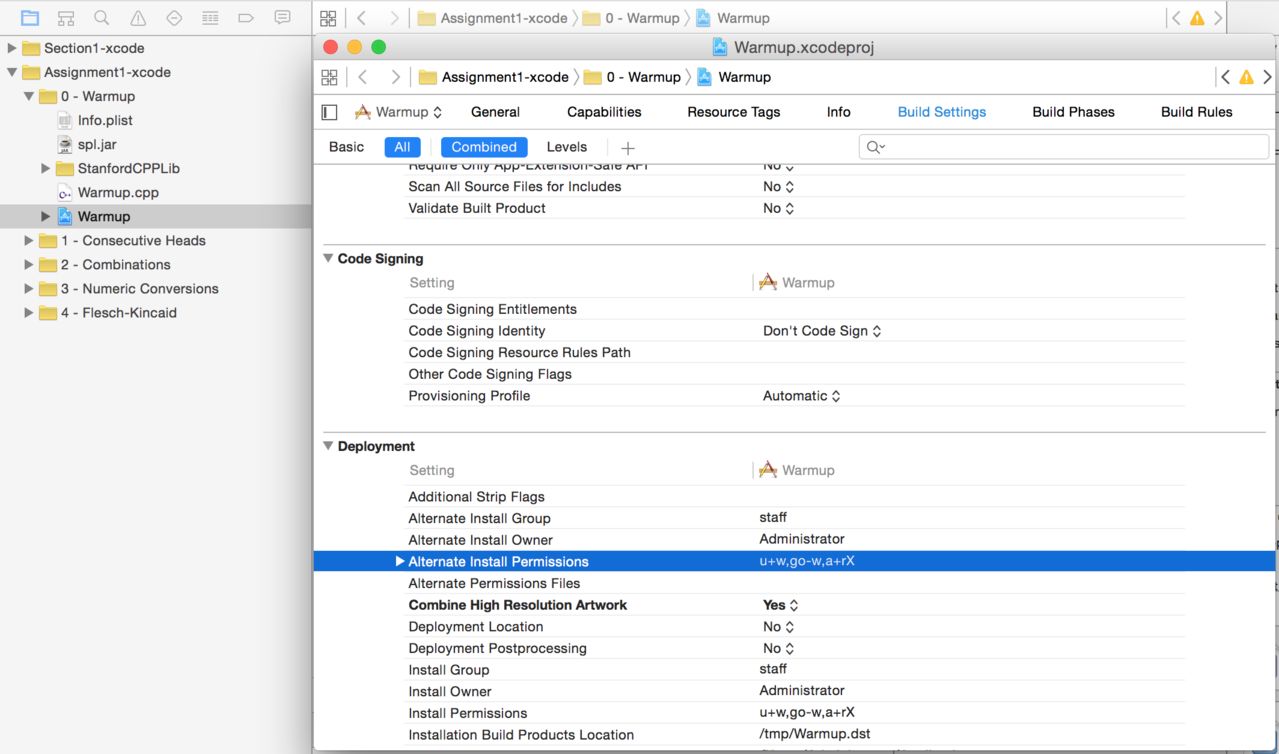
Task: Change Deployment Postprocessing No popup
Action: 779,648
